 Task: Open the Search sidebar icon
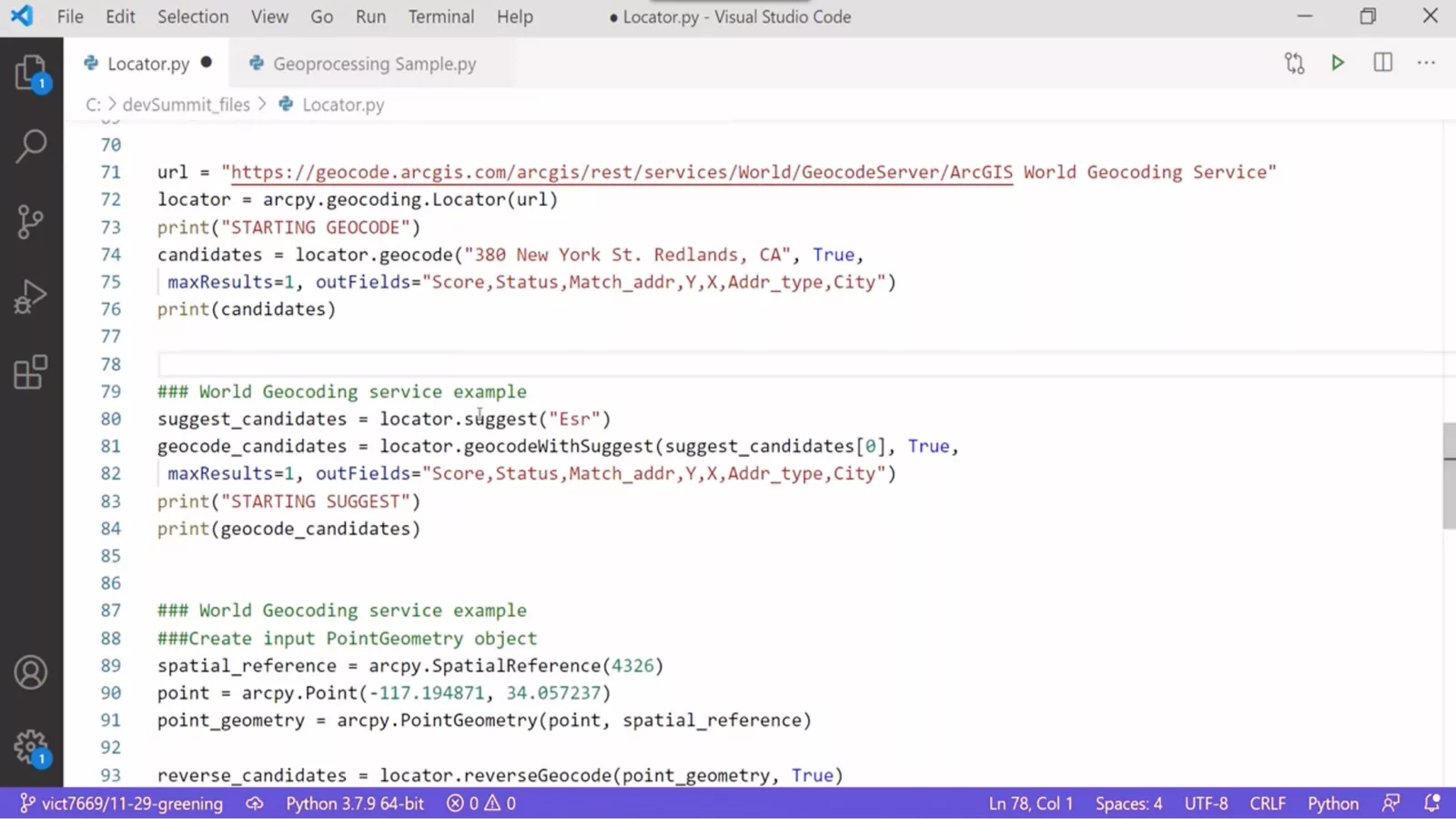pyautogui.click(x=31, y=146)
